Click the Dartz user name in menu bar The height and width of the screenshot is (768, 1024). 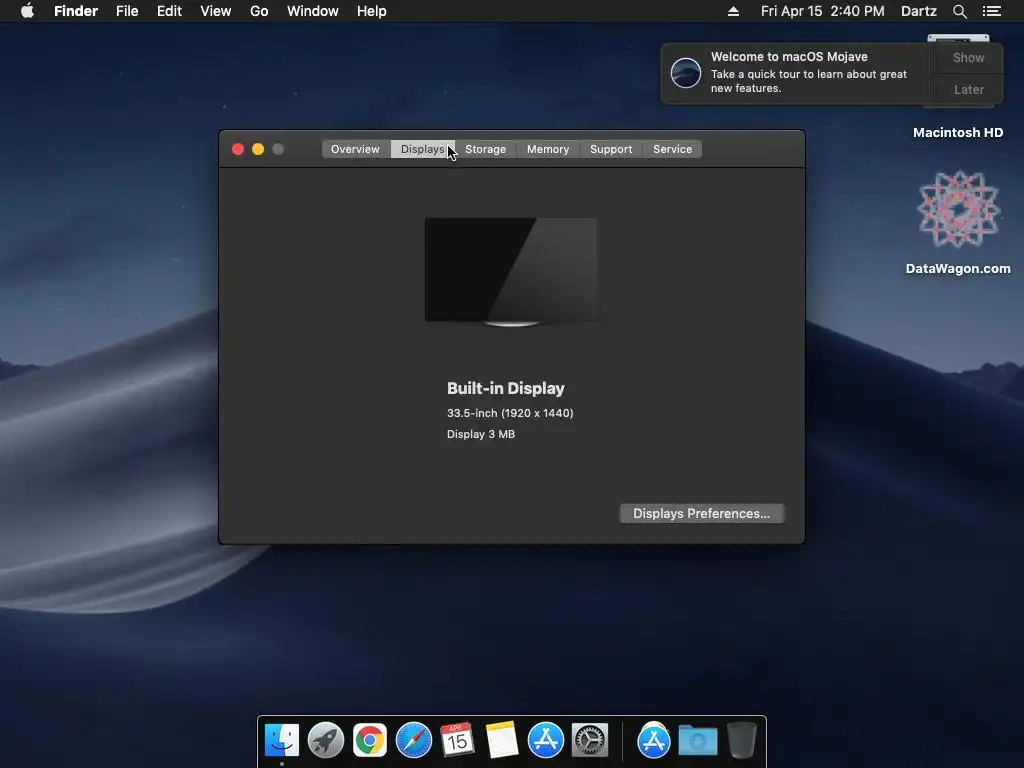click(x=918, y=11)
